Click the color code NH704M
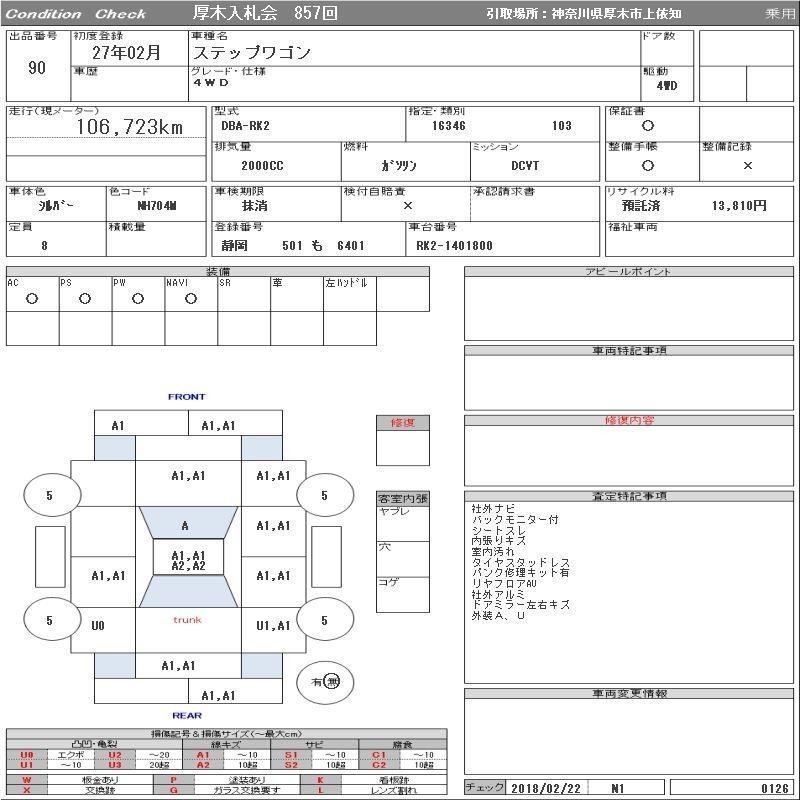The width and height of the screenshot is (800, 800). (157, 206)
